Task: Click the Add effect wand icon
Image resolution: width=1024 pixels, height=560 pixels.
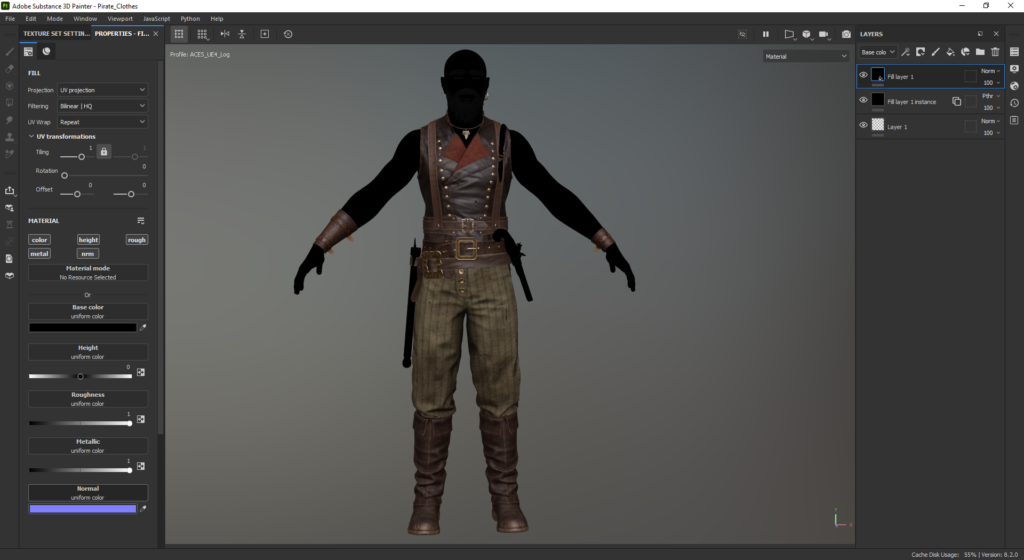Action: click(905, 52)
